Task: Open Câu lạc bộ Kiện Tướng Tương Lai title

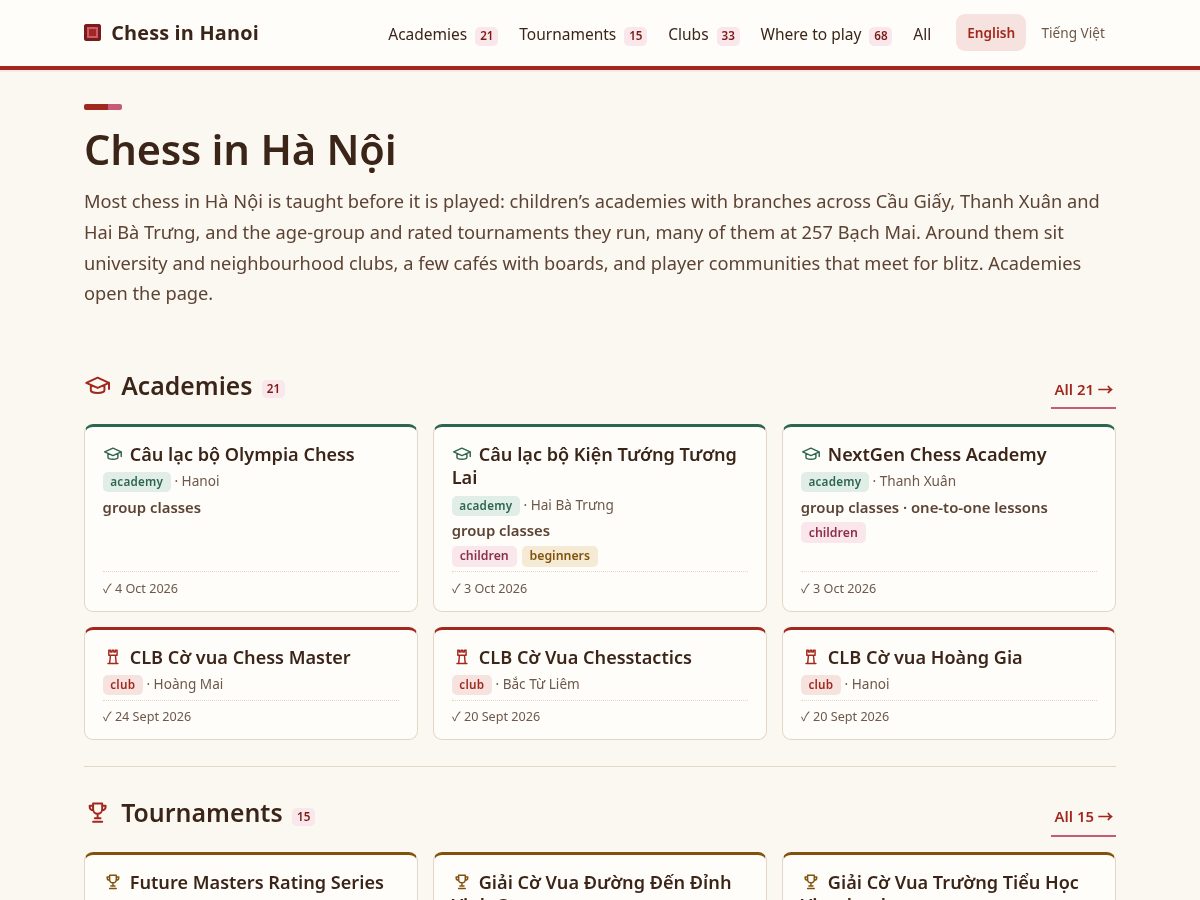Action: point(594,466)
